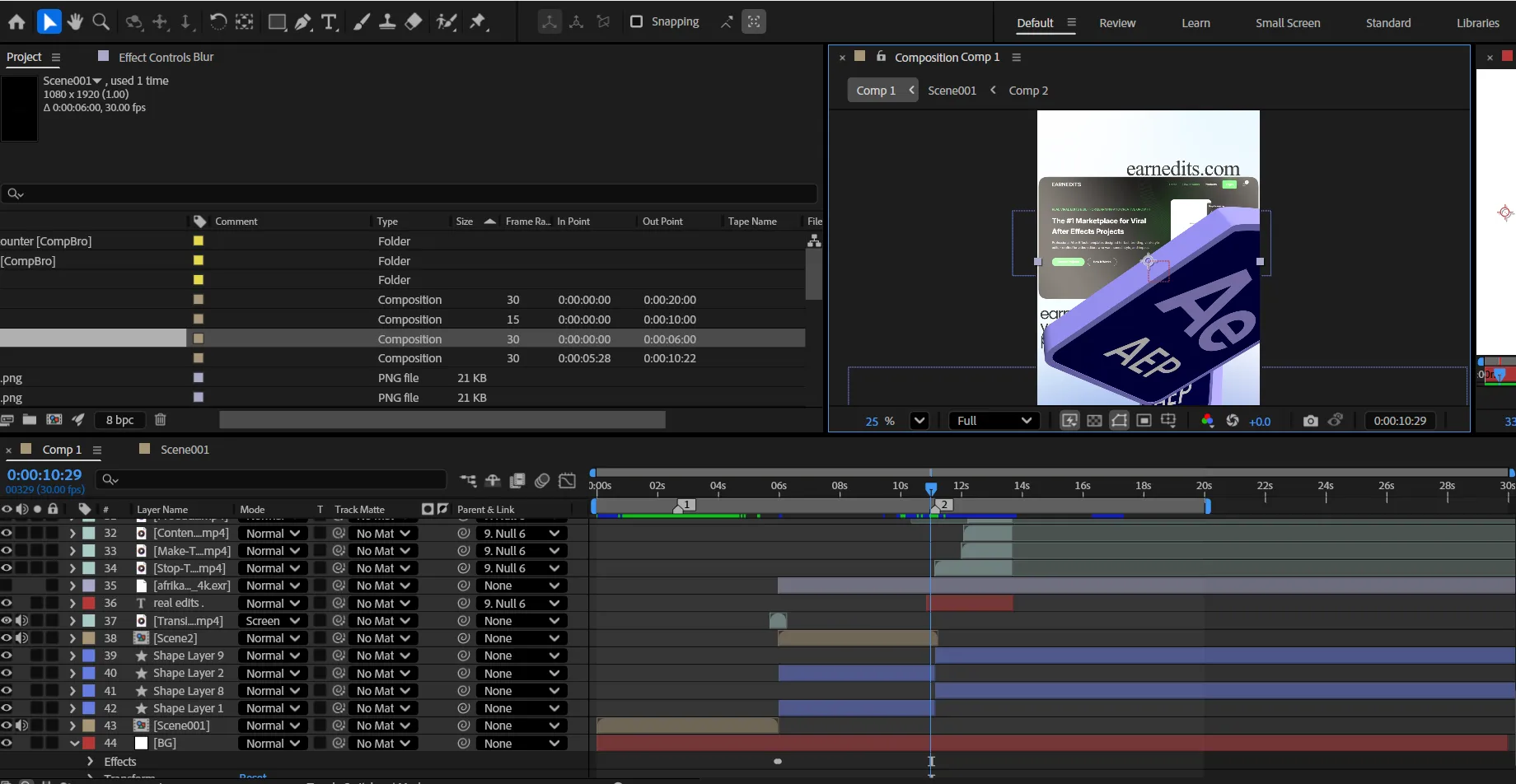Switch to the Review workspace
Screen dimensions: 1516x784
[x=1116, y=23]
